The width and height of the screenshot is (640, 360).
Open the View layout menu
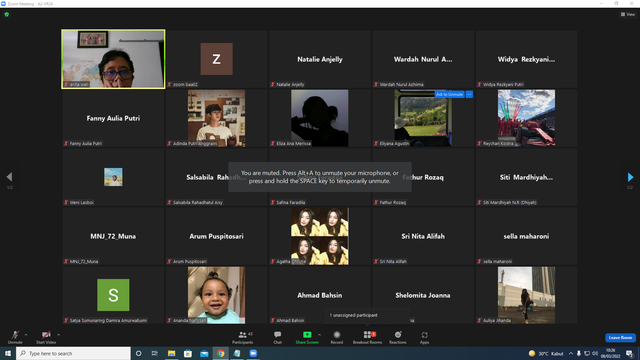pyautogui.click(x=628, y=14)
